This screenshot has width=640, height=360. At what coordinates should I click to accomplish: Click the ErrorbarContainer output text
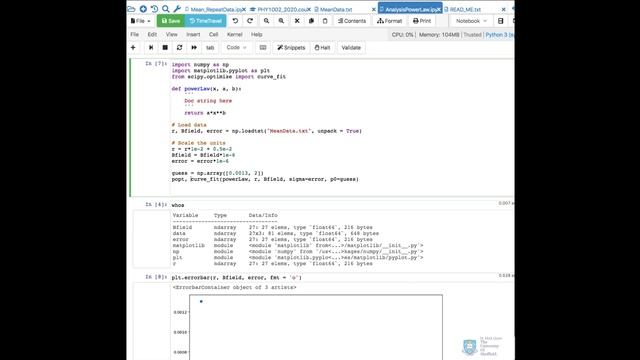pyautogui.click(x=234, y=287)
